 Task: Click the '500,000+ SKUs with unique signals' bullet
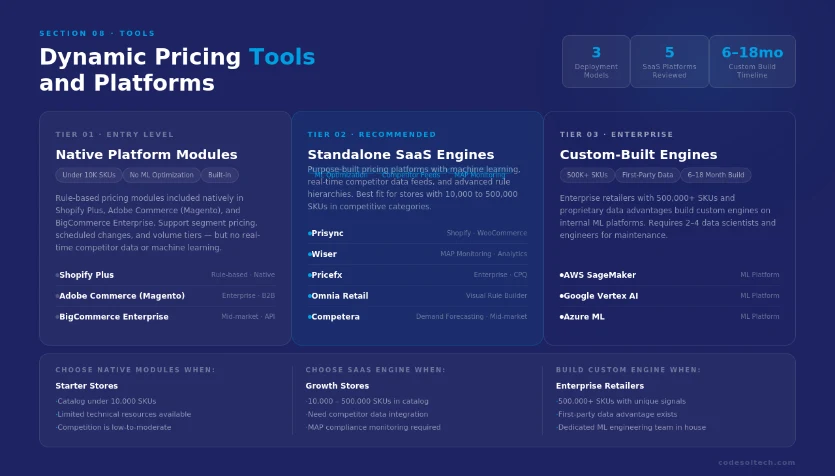(621, 401)
